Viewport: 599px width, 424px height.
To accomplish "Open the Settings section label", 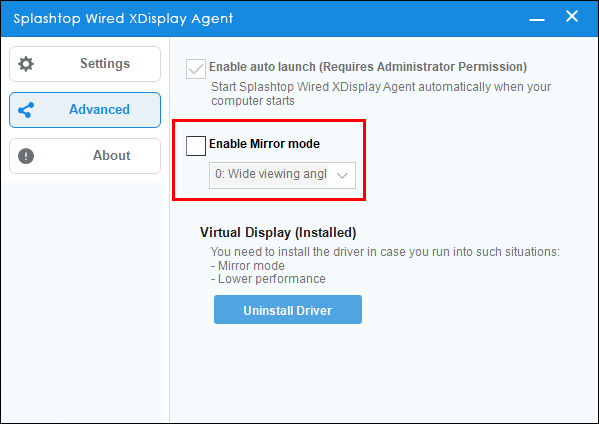I will click(105, 63).
